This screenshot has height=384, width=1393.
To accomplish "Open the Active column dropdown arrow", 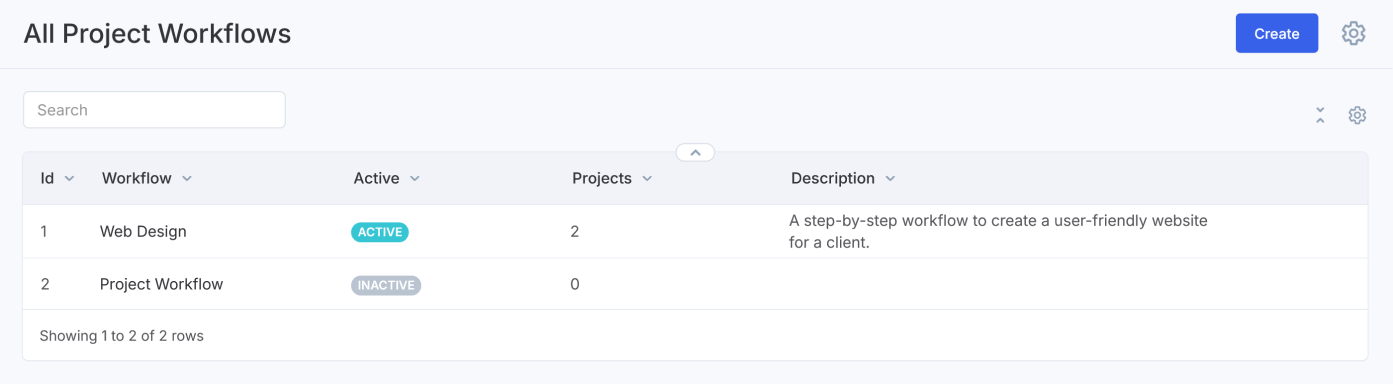I will [x=414, y=179].
